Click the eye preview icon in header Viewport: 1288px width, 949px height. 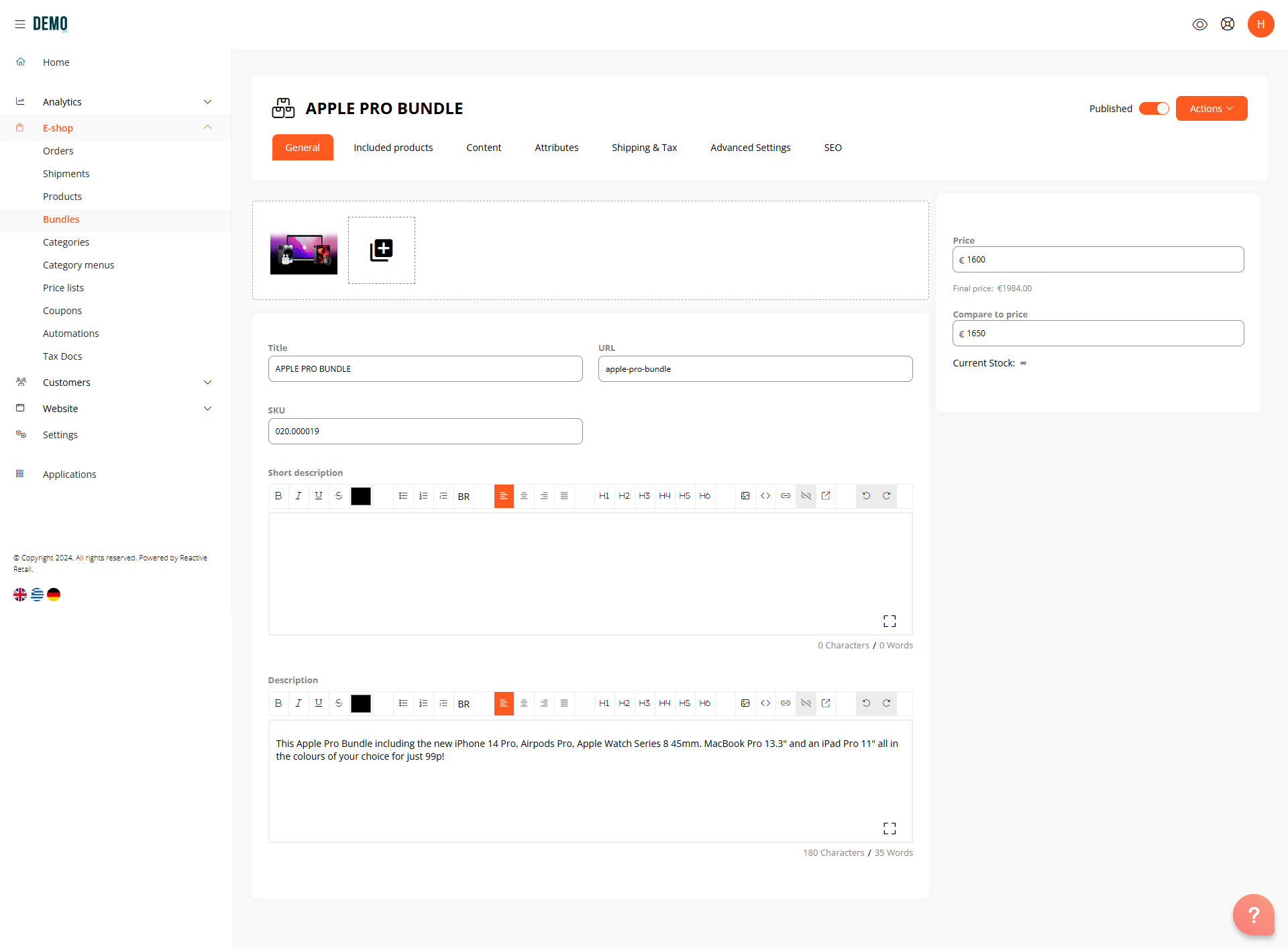point(1199,24)
